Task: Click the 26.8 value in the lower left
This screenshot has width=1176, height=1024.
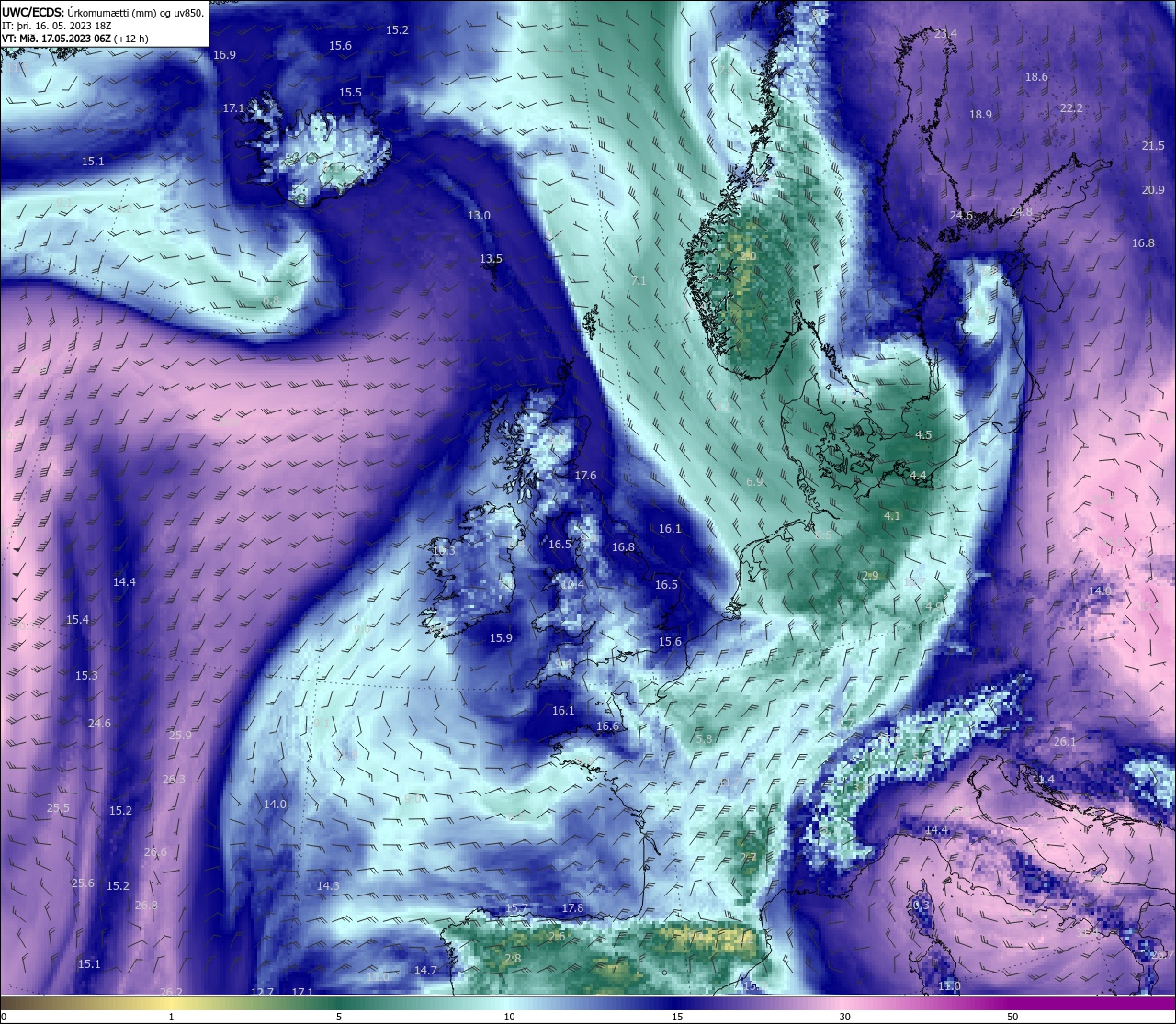Action: coord(146,906)
